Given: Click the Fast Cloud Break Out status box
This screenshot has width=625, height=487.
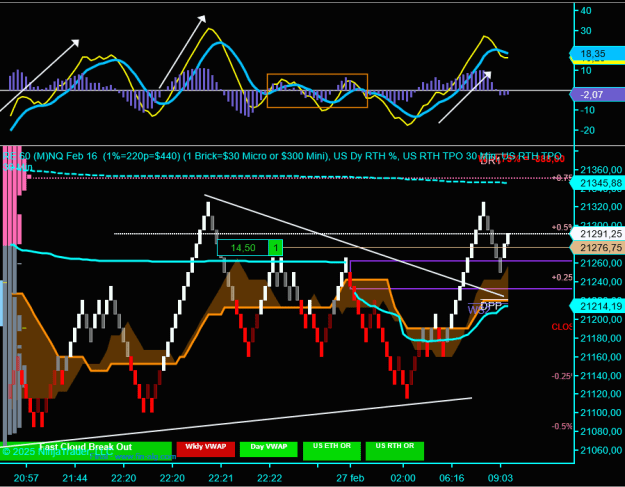Looking at the screenshot, I should click(x=86, y=451).
